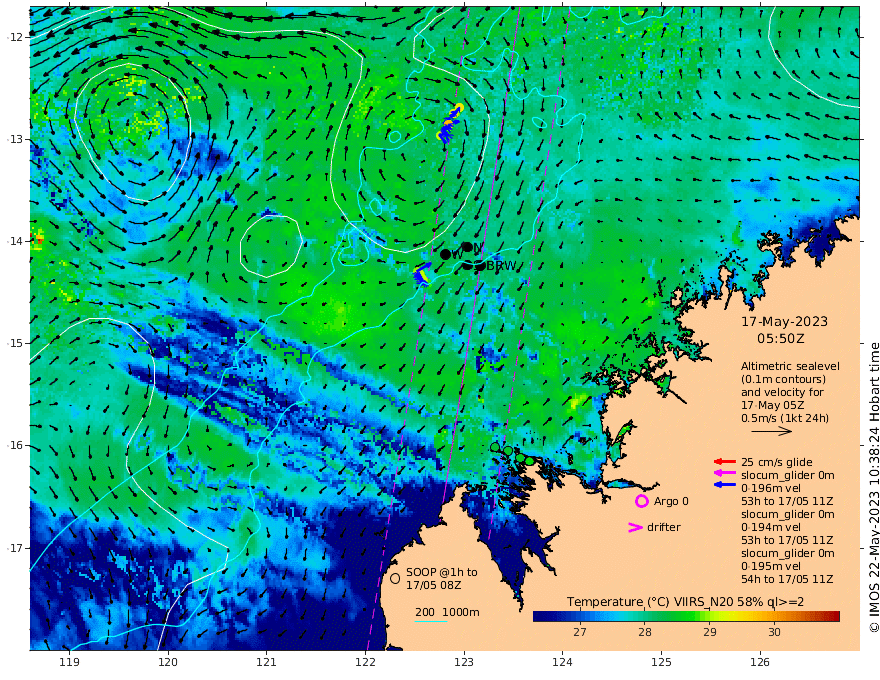Click latitude tick label -17

click(x=15, y=548)
